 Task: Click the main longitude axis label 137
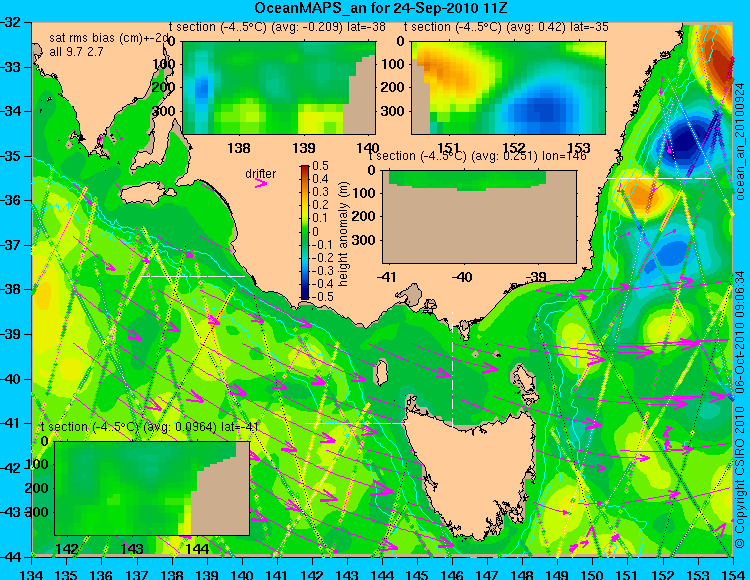(137, 574)
